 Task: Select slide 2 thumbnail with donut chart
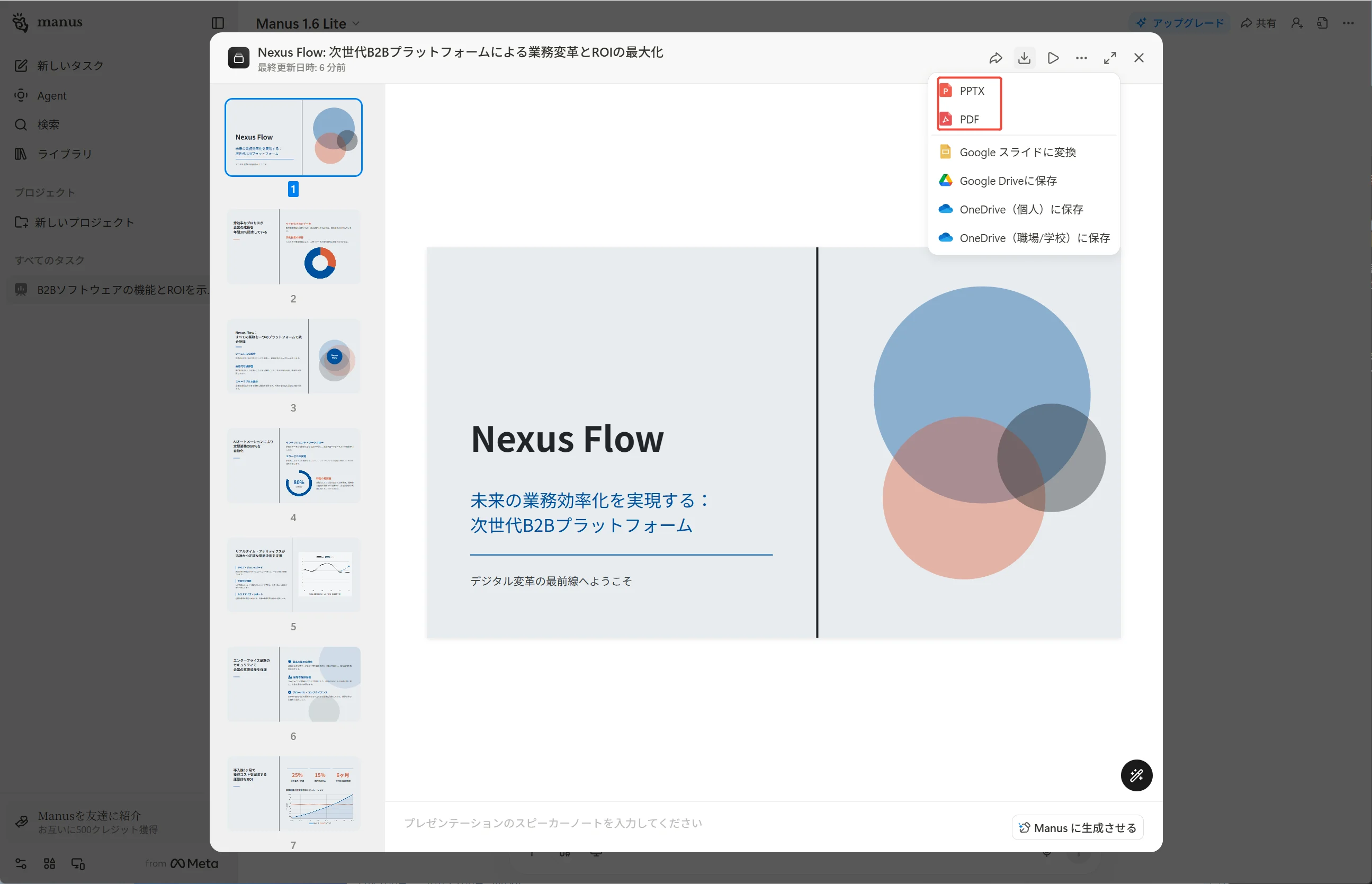point(293,247)
